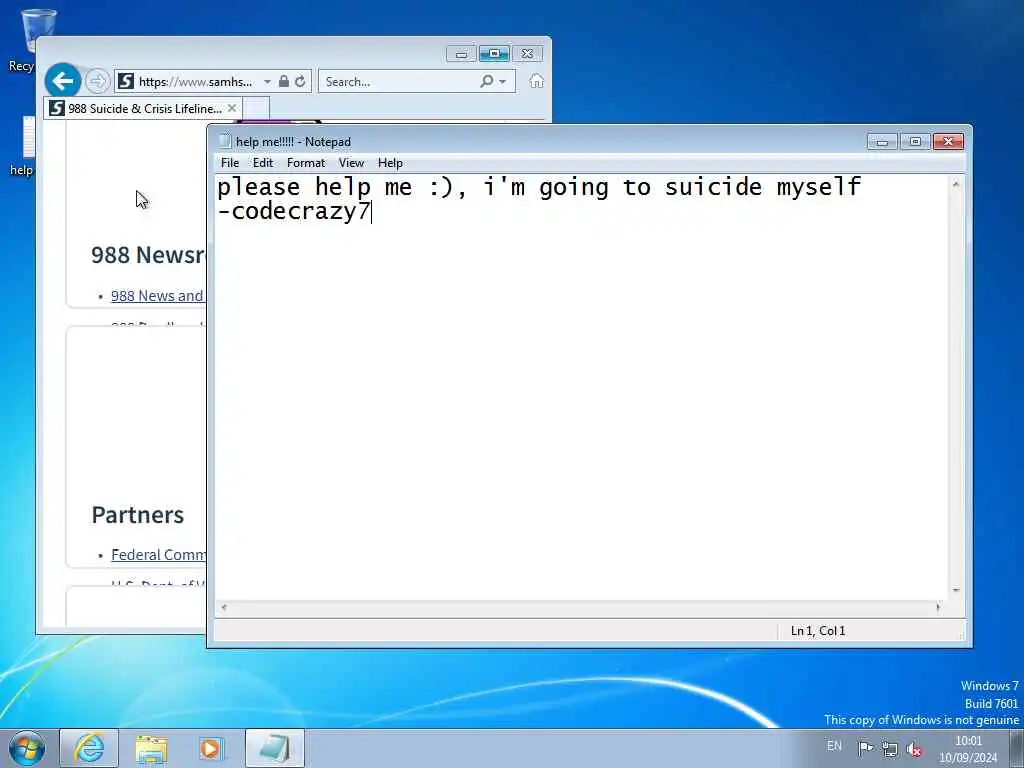
Task: Click the Internet Explorer address URL field
Action: tap(195, 82)
